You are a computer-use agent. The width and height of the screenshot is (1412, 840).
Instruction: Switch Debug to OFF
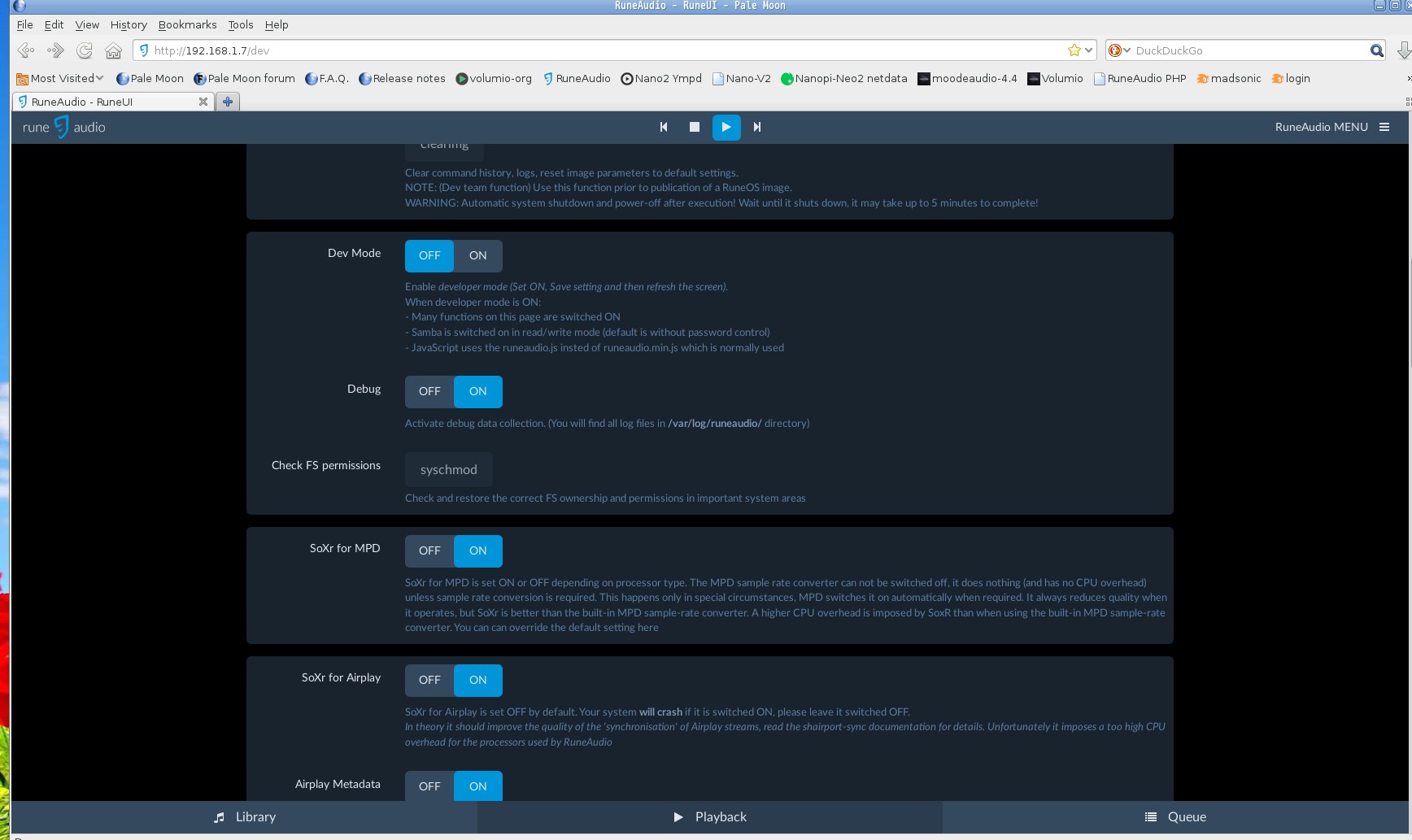[x=429, y=391]
